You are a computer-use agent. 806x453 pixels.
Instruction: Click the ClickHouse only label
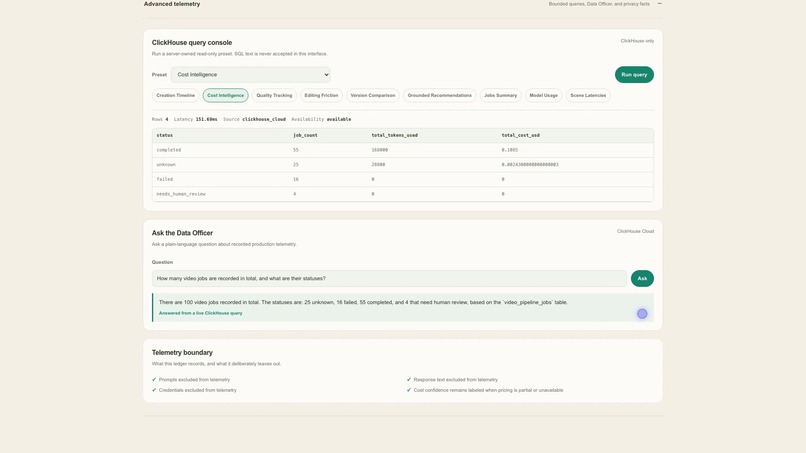coord(637,41)
